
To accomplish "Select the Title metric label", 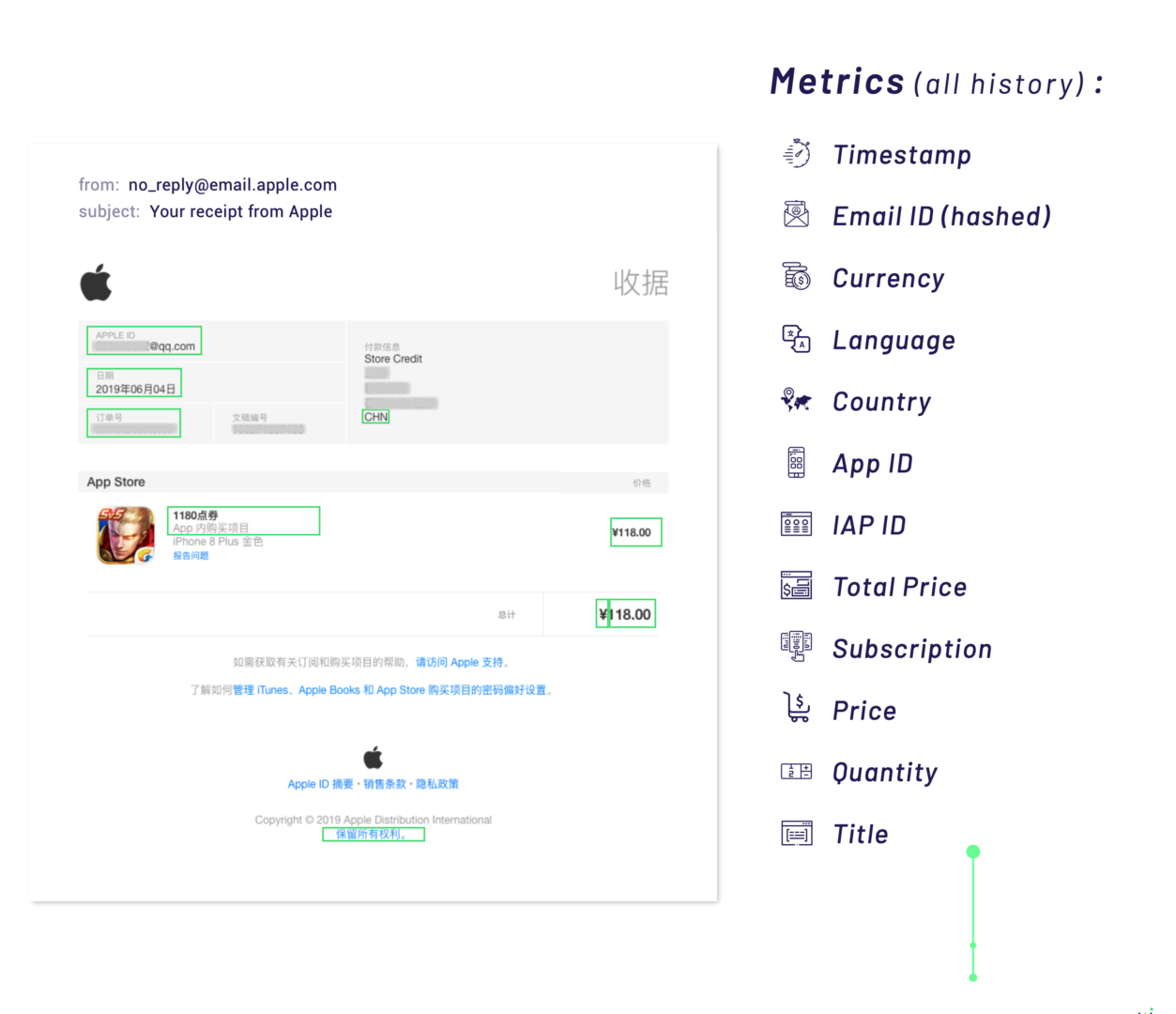I will [861, 835].
